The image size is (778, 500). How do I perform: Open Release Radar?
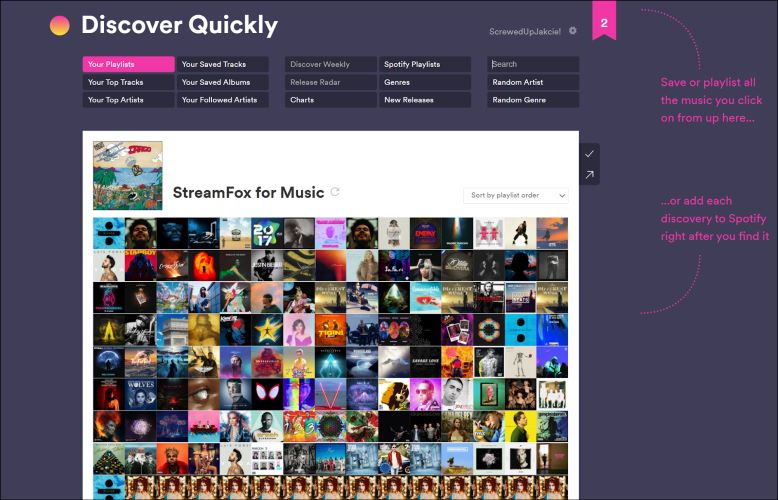(x=331, y=82)
